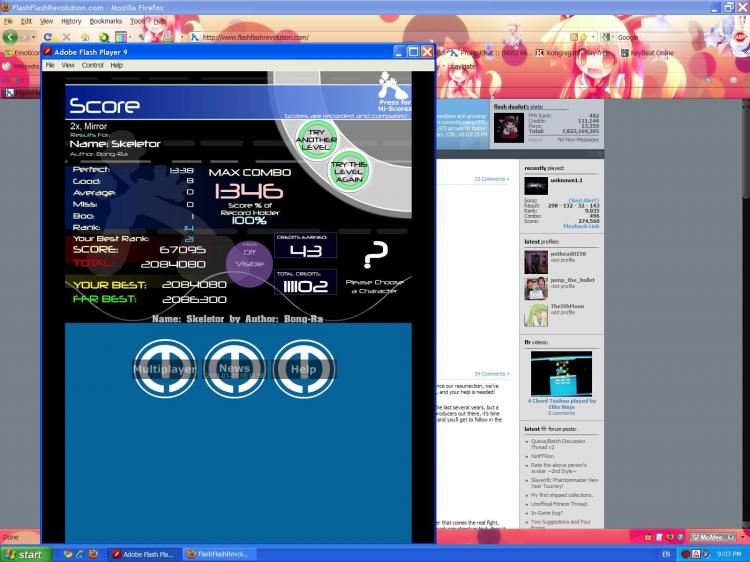The width and height of the screenshot is (750, 562).
Task: Click McAfee toolbar in Firefox status bar
Action: coord(714,537)
